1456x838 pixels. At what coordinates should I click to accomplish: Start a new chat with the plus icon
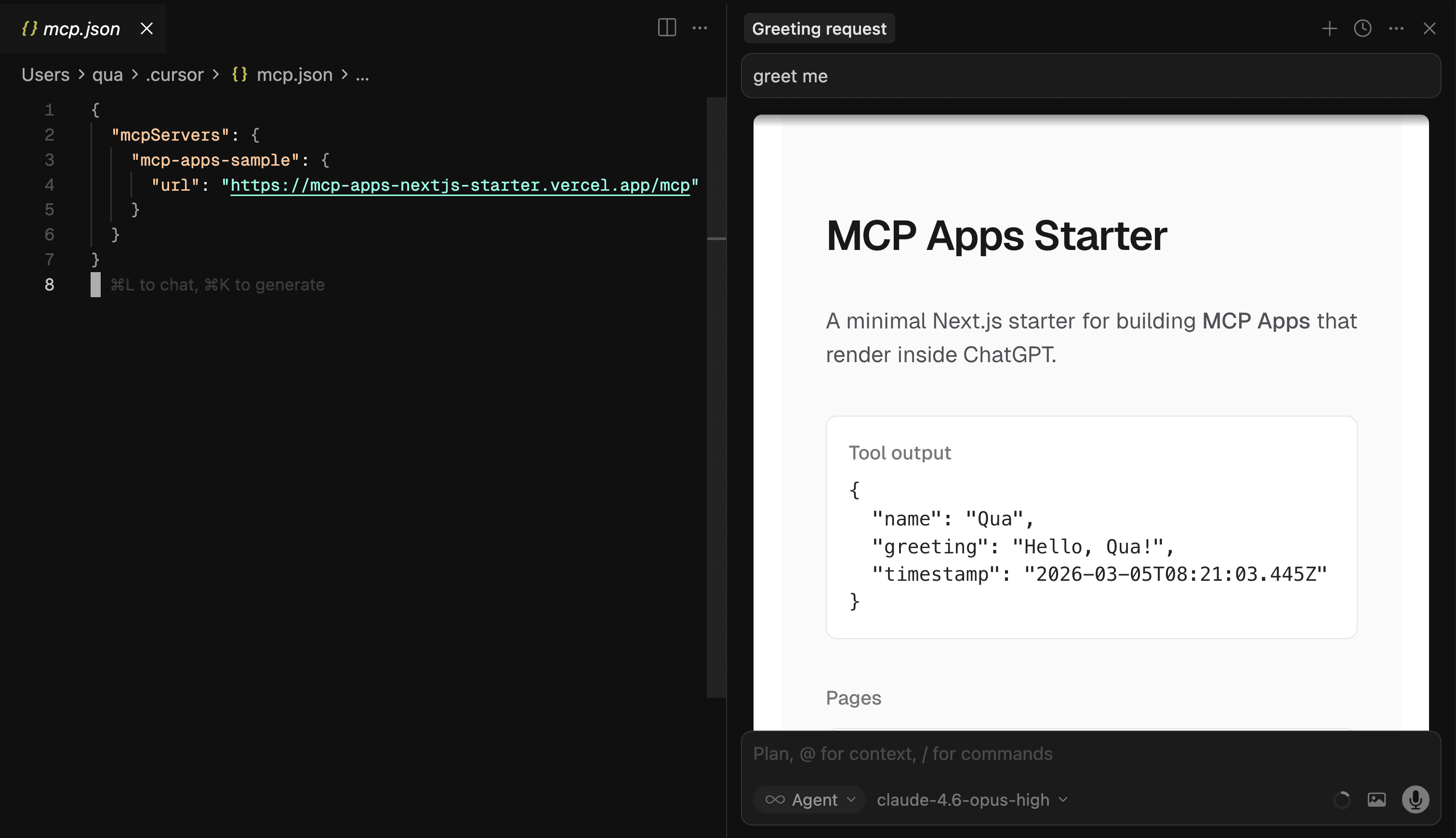1330,28
